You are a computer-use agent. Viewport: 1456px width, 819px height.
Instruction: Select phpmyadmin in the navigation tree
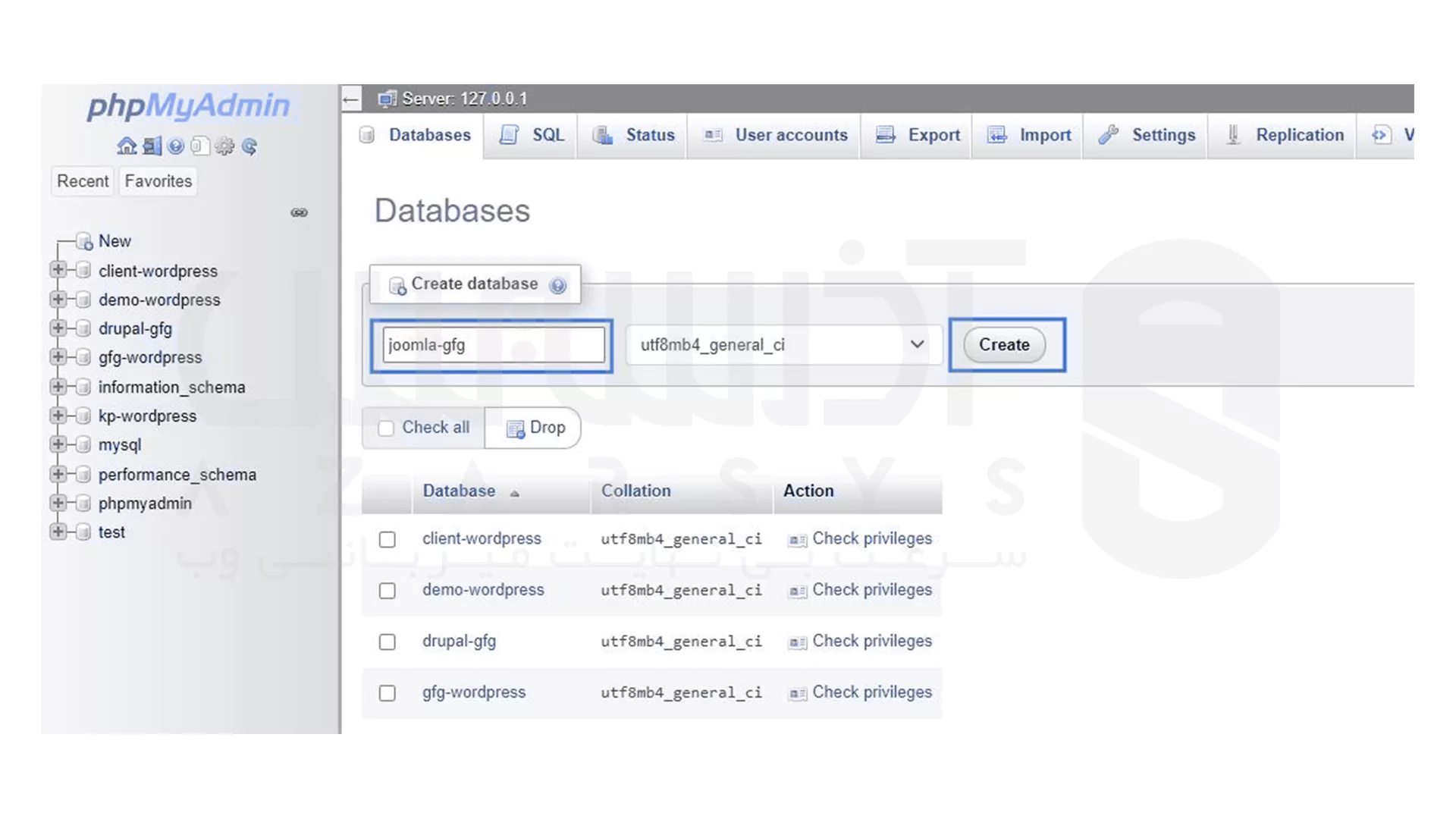145,504
